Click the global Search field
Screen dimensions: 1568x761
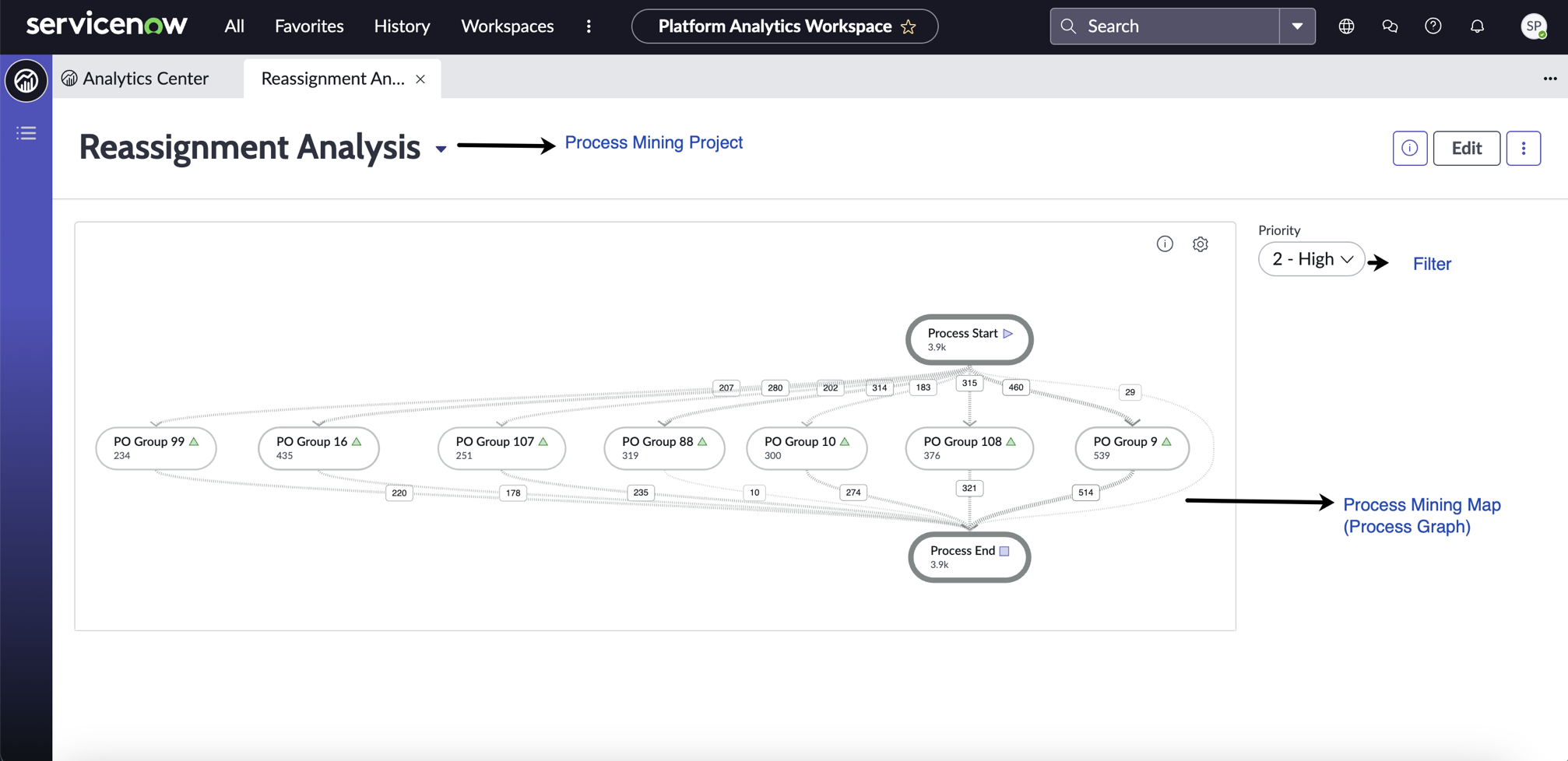1165,26
